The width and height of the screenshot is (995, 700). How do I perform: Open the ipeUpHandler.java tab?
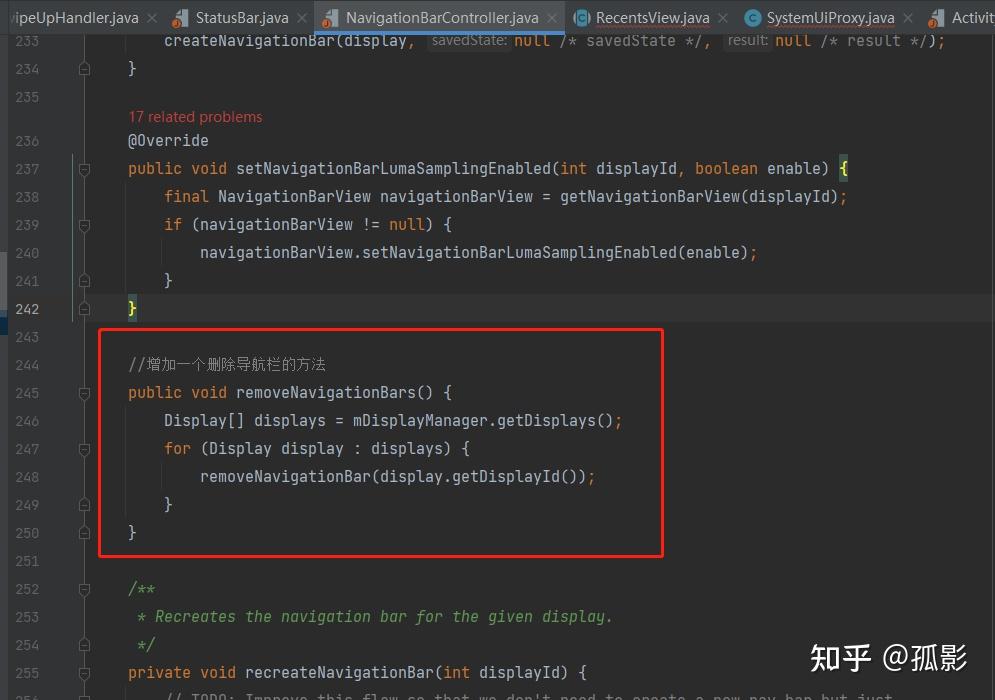coord(75,18)
